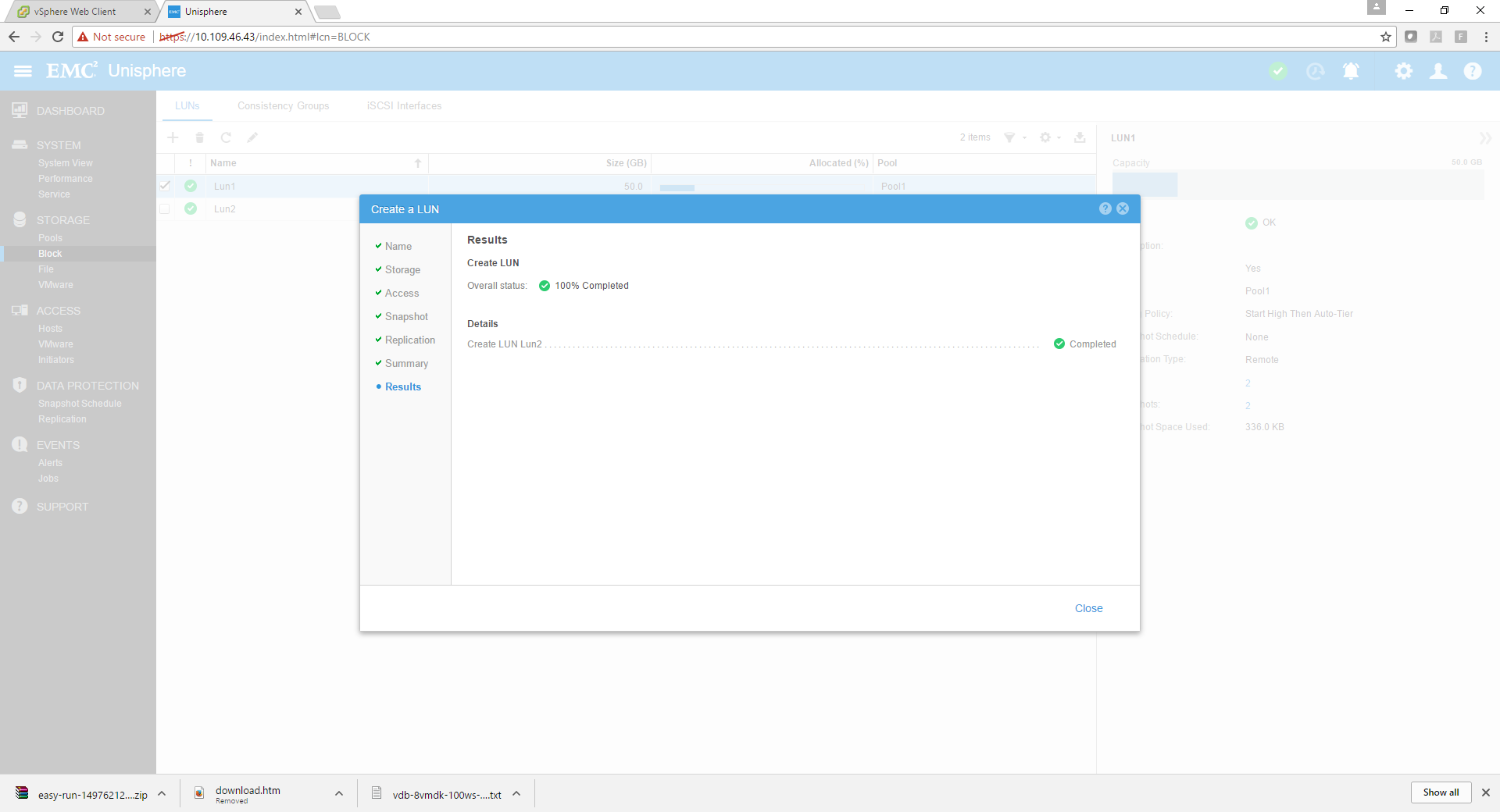Image resolution: width=1500 pixels, height=812 pixels.
Task: Open the Consistency Groups tab
Action: 283,106
